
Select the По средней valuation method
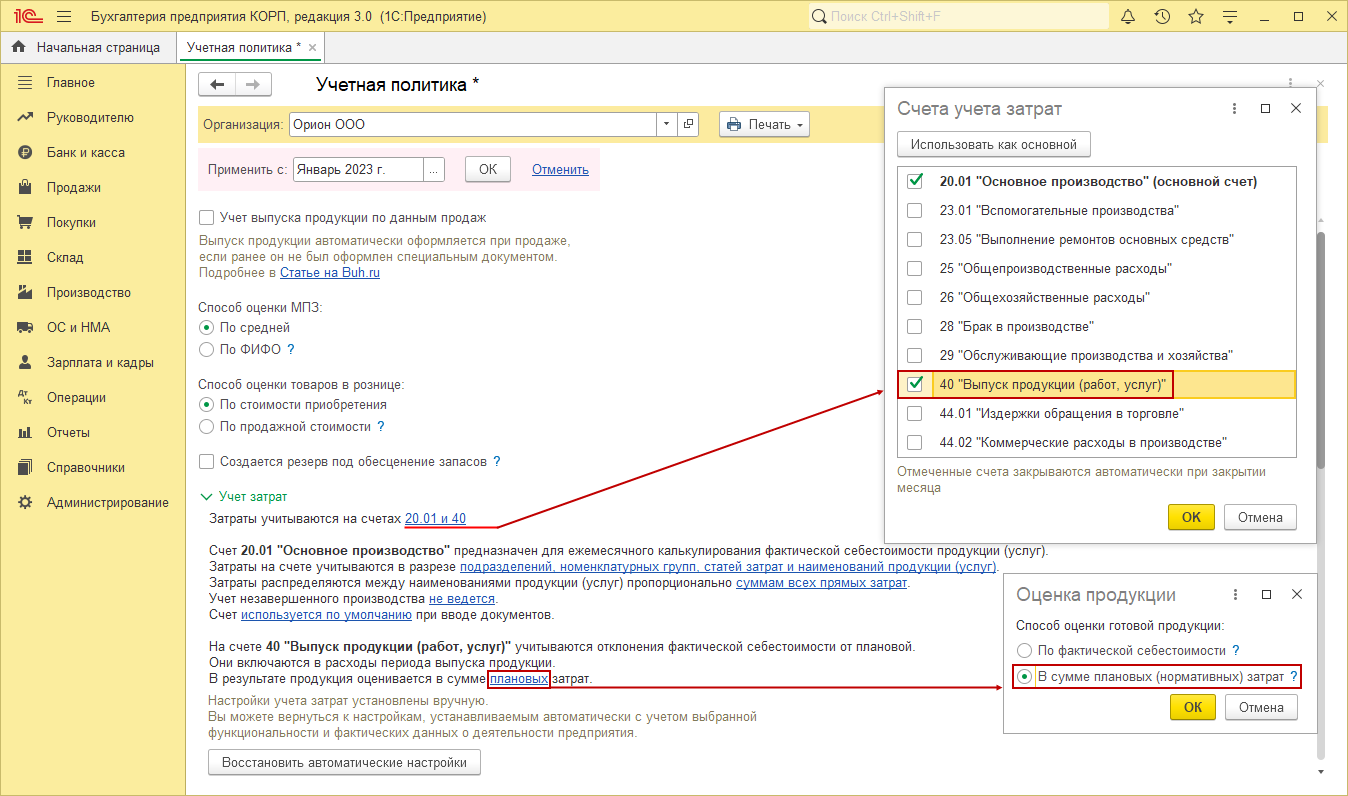[x=206, y=327]
